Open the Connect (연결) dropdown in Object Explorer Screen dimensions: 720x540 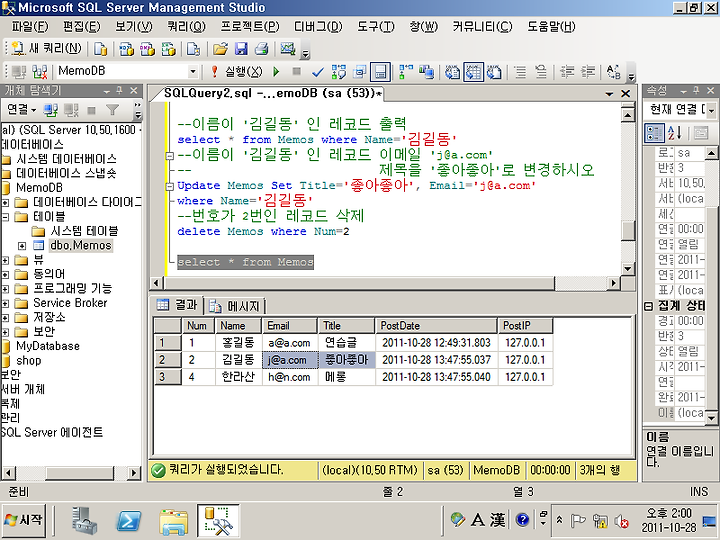(21, 109)
